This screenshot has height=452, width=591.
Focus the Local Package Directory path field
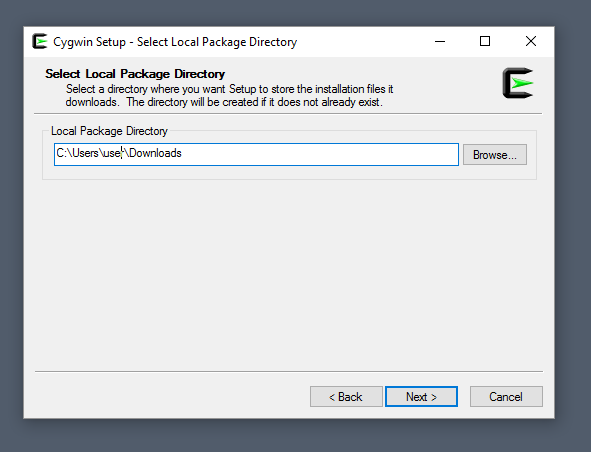coord(256,154)
